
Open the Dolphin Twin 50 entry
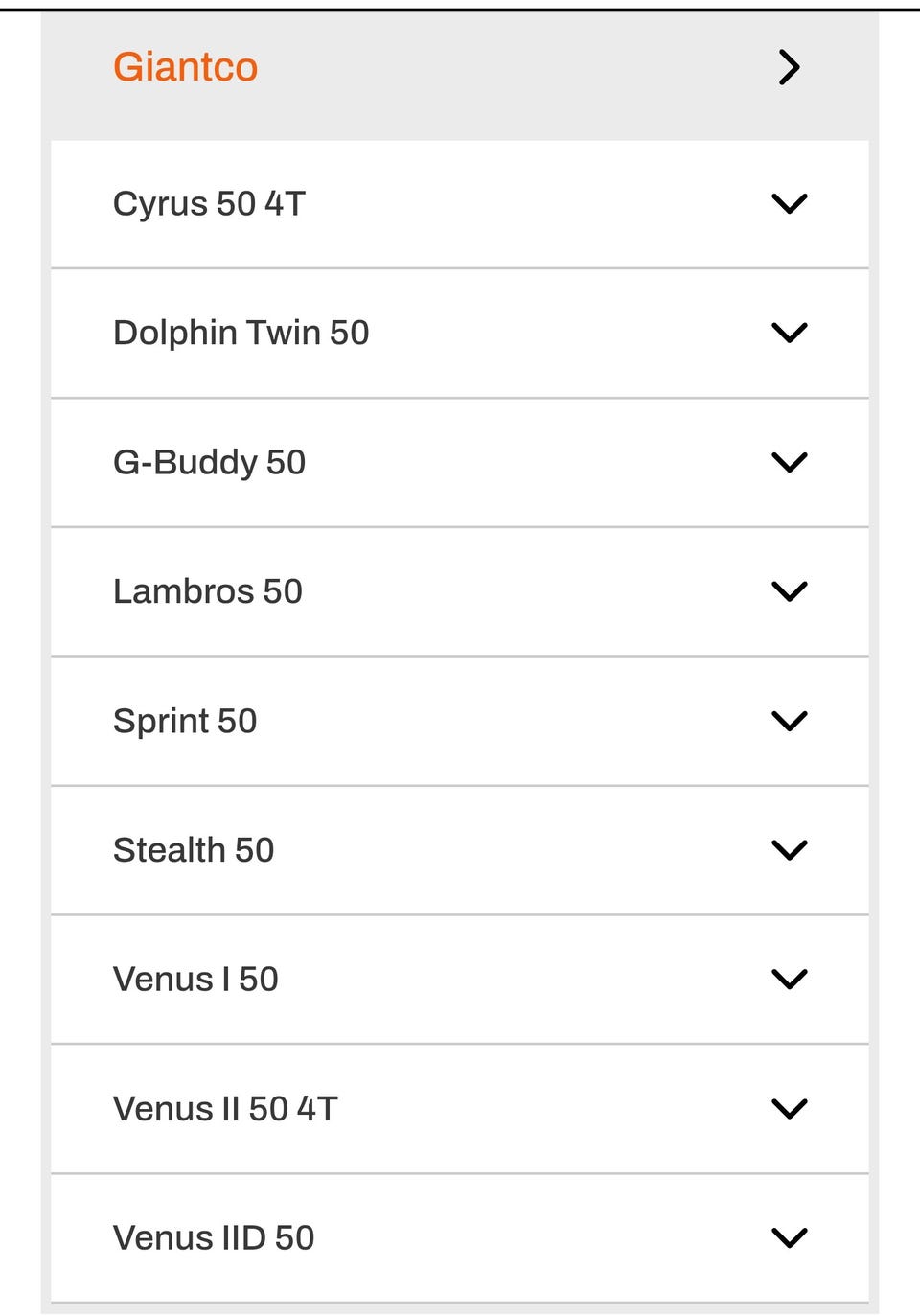[x=241, y=333]
